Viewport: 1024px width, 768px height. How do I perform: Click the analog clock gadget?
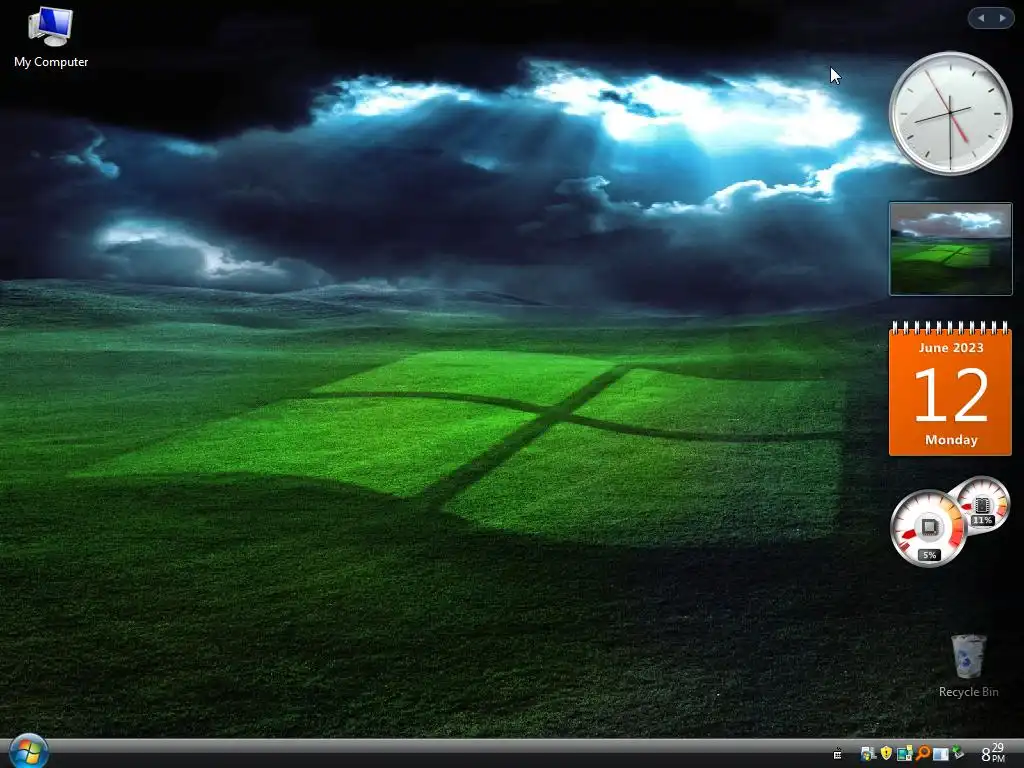click(x=950, y=113)
